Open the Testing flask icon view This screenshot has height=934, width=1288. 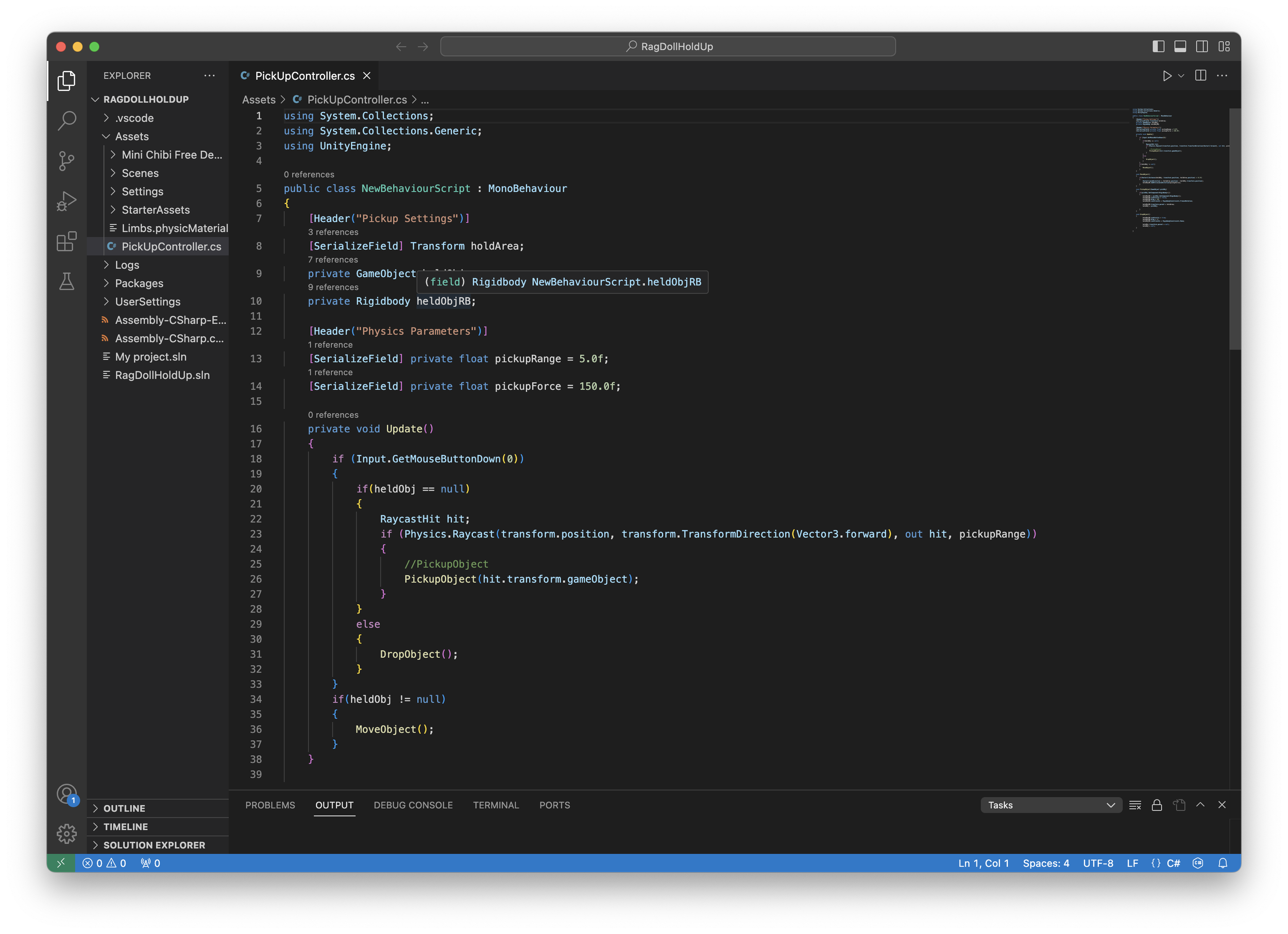[66, 282]
